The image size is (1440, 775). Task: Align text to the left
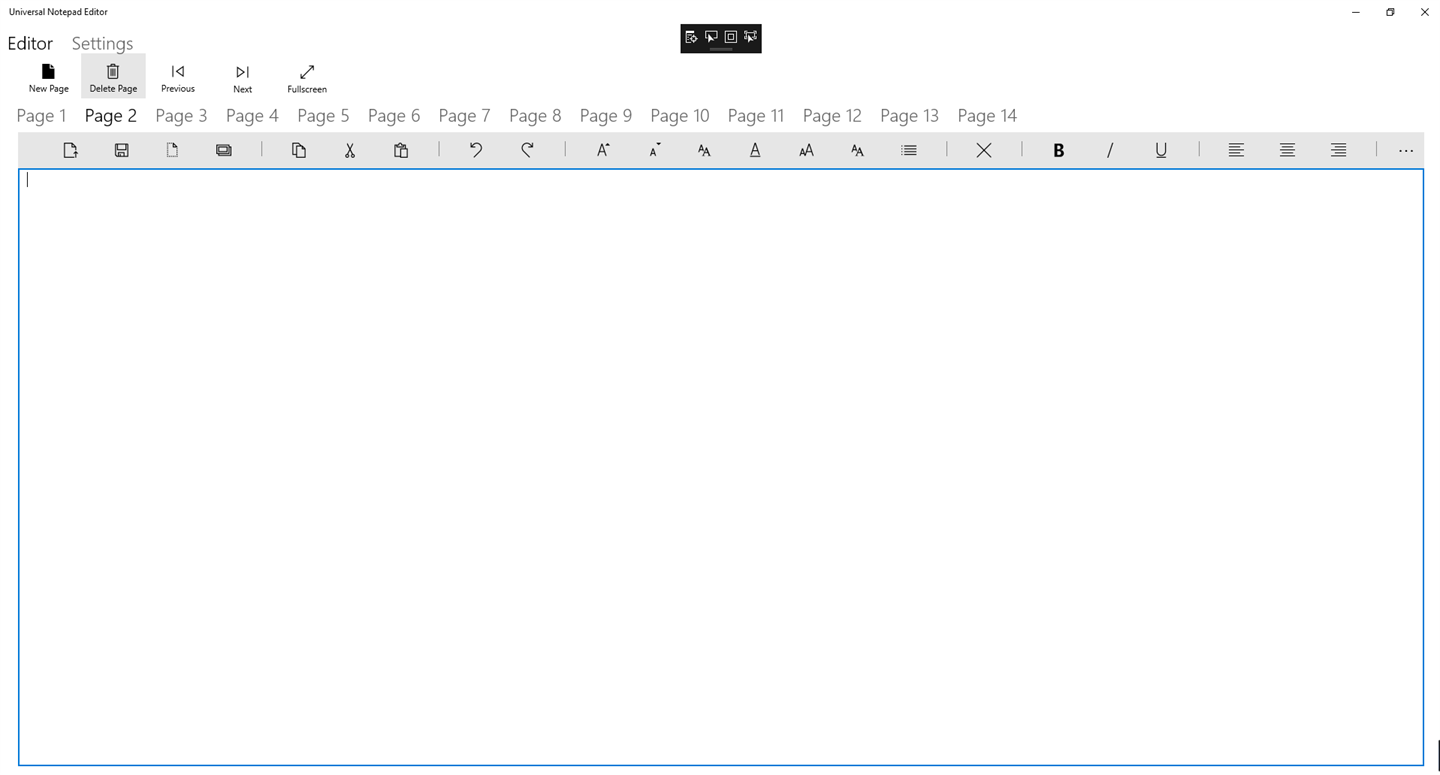point(1236,150)
